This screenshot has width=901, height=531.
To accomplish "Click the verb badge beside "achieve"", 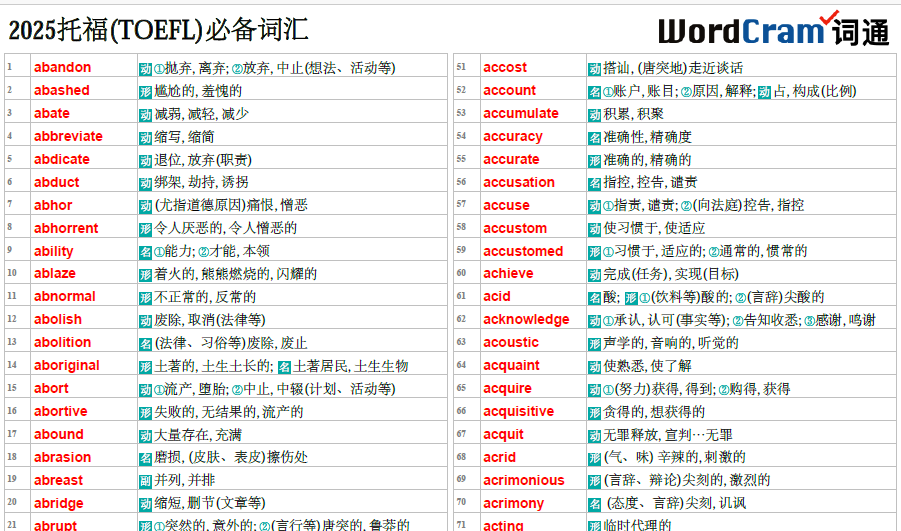I will tap(595, 274).
